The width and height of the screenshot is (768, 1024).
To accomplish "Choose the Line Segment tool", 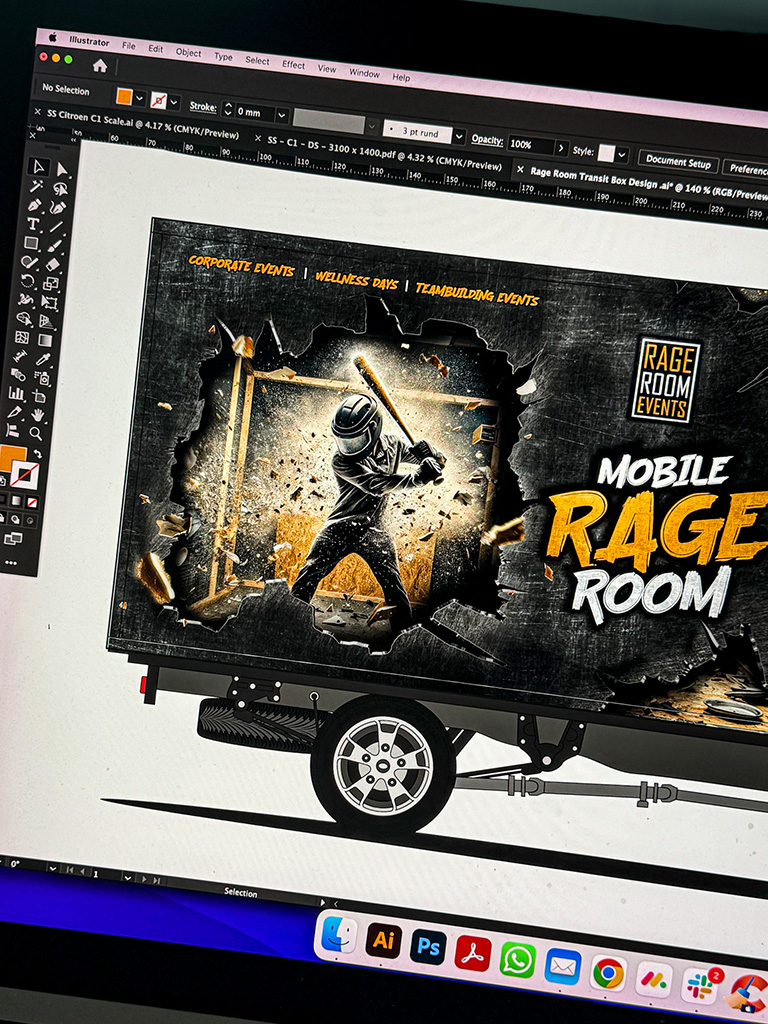I will point(56,227).
